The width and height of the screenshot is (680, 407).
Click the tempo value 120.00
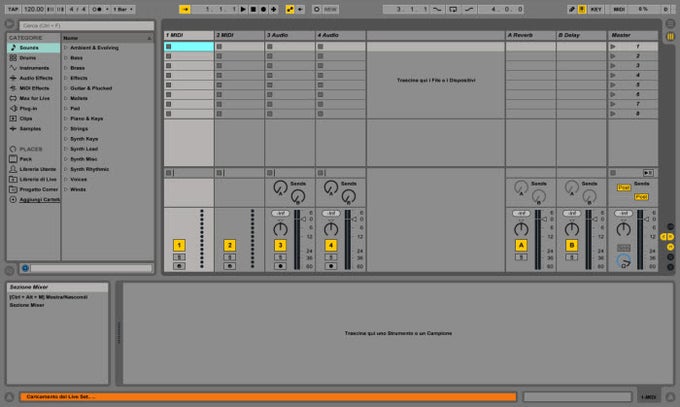34,9
